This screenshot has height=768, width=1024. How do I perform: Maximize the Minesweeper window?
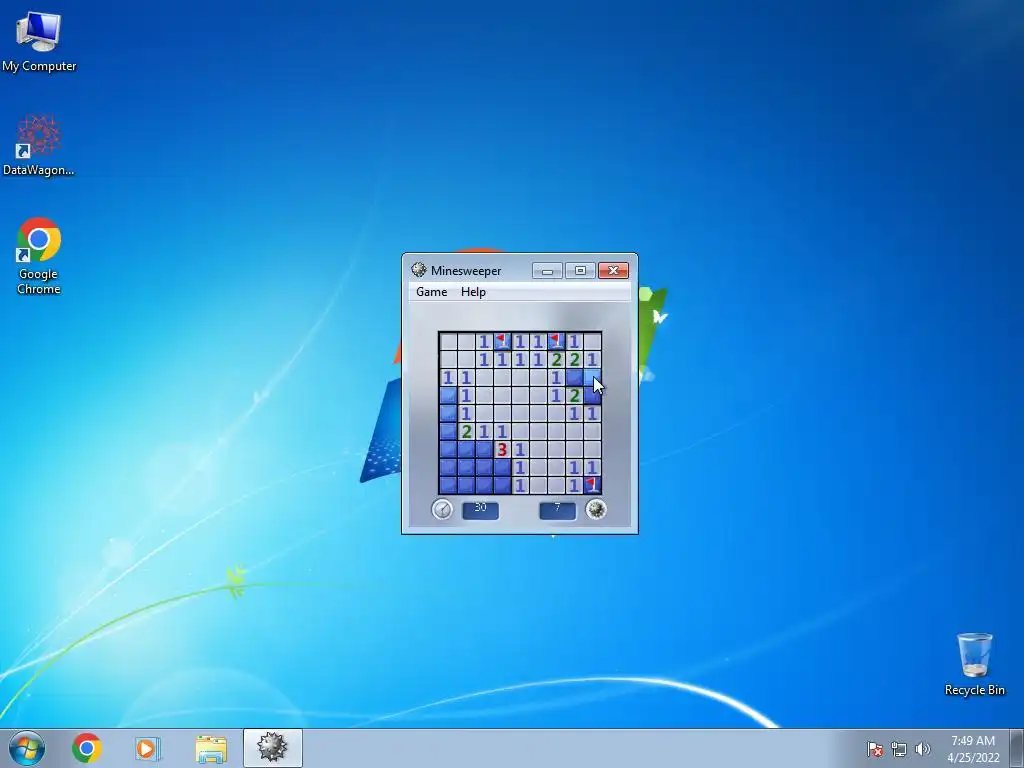coord(580,270)
